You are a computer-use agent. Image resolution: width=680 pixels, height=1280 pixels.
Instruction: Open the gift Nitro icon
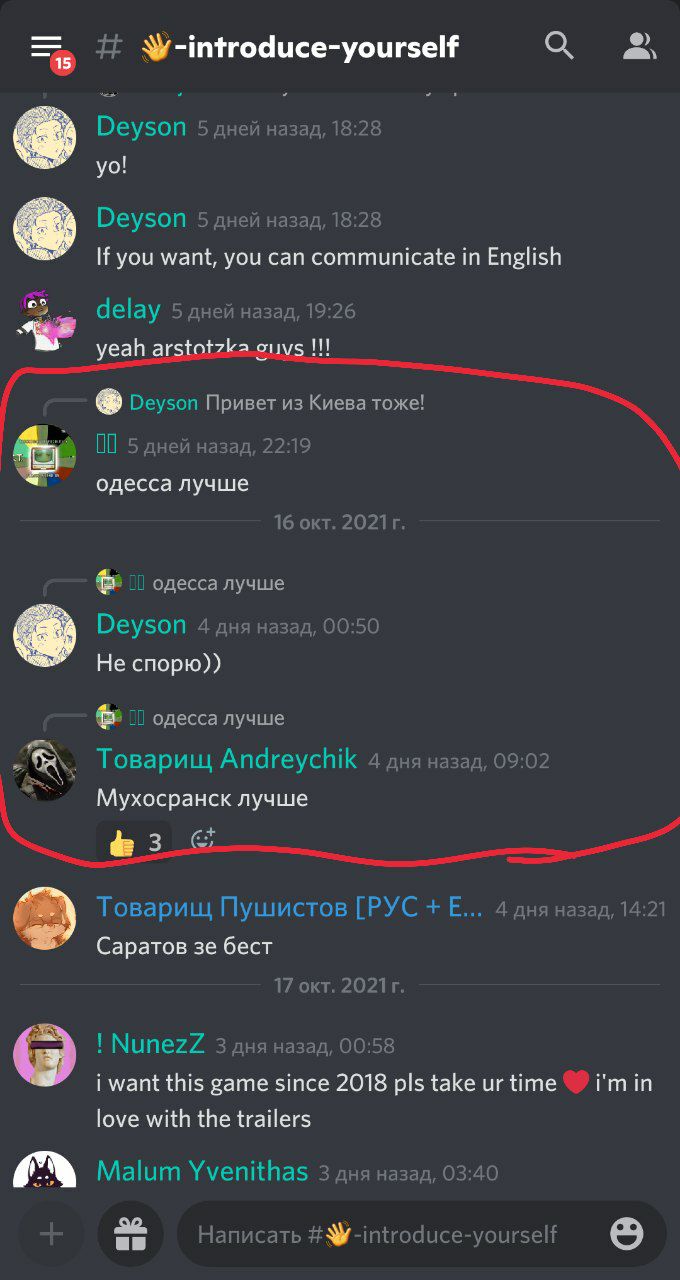131,1234
